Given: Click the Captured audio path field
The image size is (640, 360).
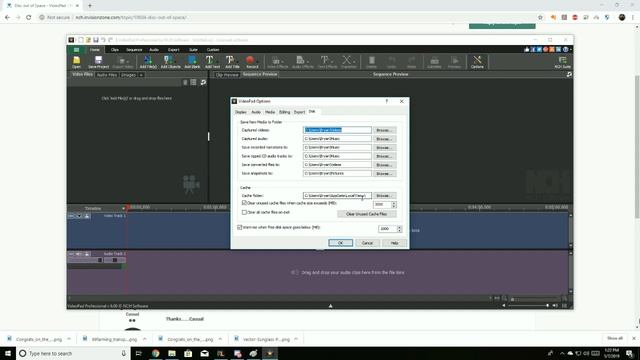Looking at the screenshot, I should click(x=337, y=139).
